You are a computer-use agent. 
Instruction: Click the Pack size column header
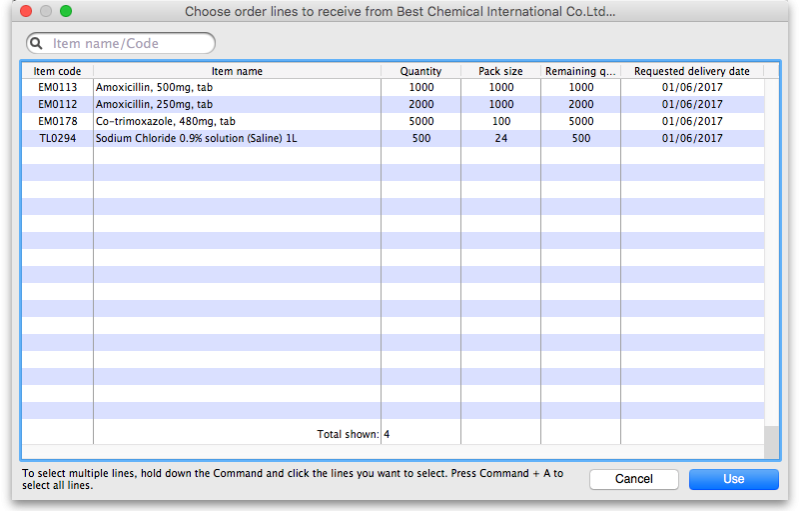[x=500, y=71]
